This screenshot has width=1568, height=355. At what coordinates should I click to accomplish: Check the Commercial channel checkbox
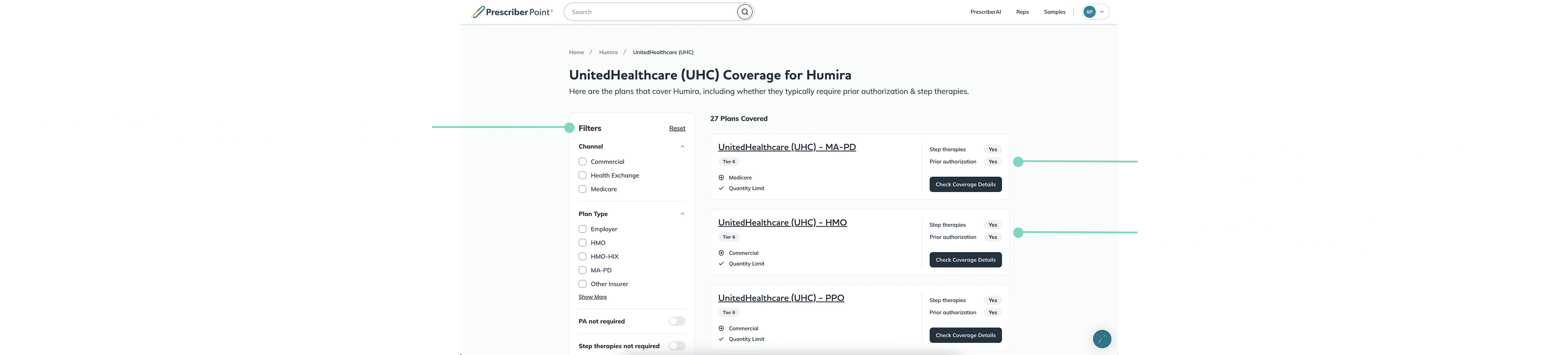[x=582, y=162]
